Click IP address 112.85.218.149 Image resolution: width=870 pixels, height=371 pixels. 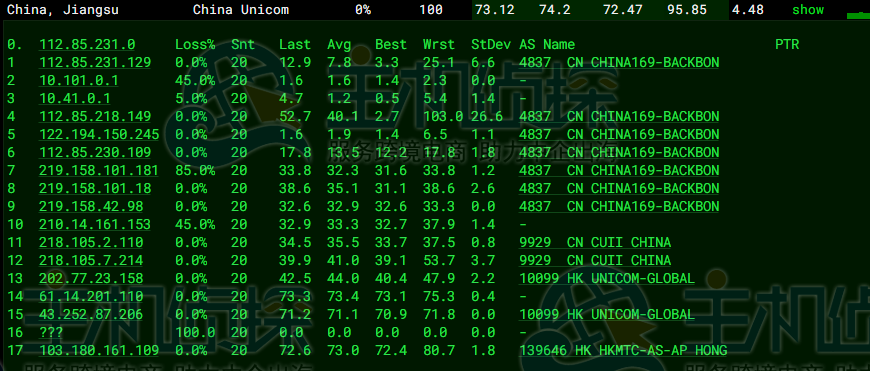(x=95, y=116)
